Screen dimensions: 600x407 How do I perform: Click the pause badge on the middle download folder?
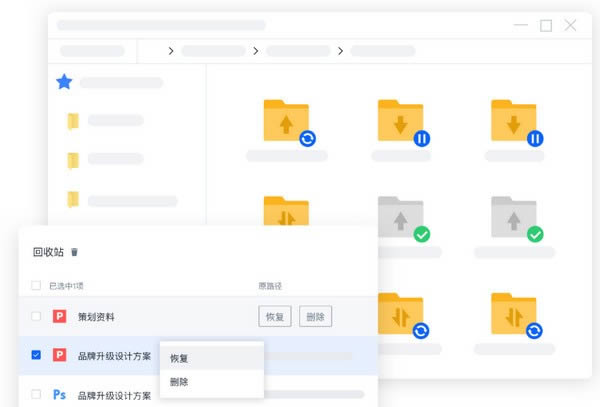(x=421, y=139)
